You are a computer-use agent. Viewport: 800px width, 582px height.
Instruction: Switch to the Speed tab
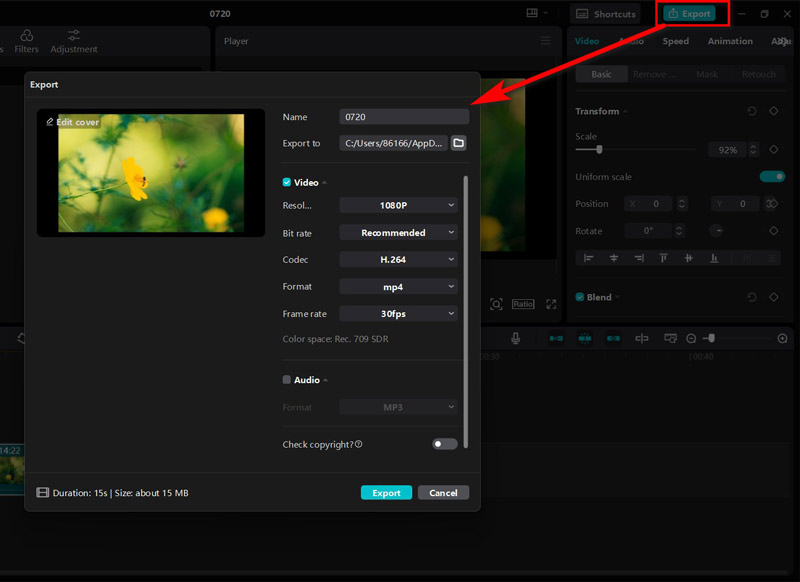[x=676, y=41]
